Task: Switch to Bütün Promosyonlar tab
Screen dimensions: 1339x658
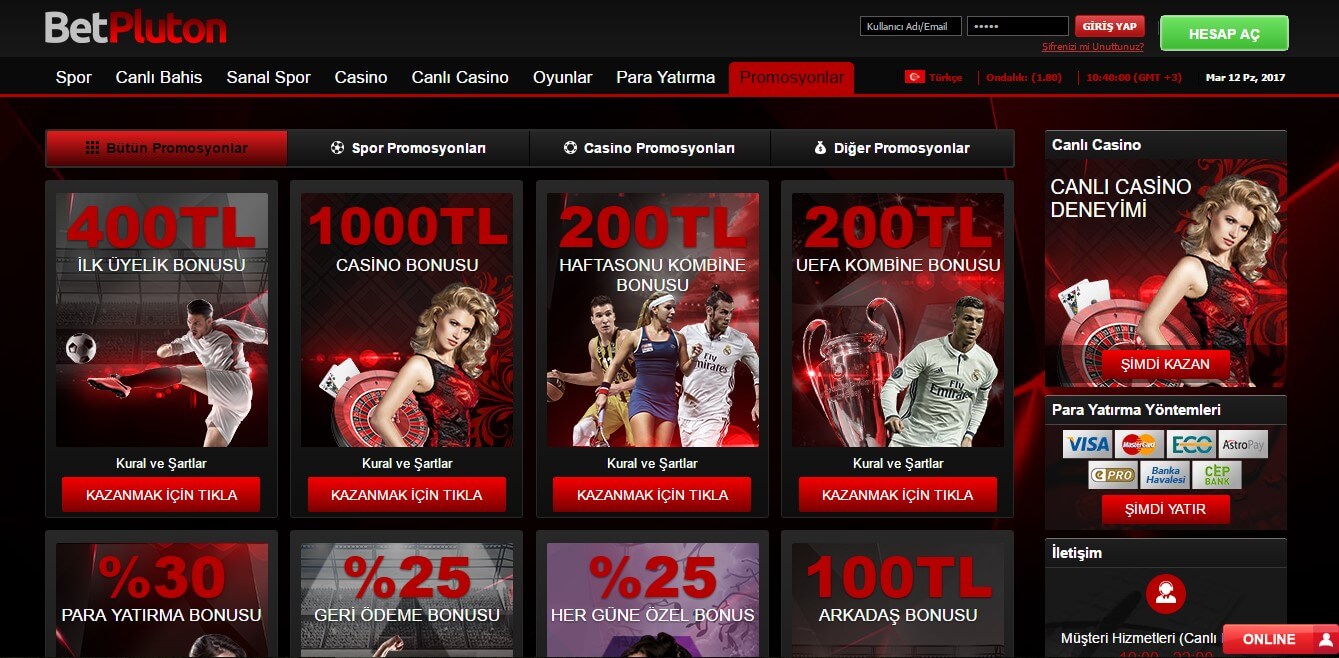Action: click(167, 148)
